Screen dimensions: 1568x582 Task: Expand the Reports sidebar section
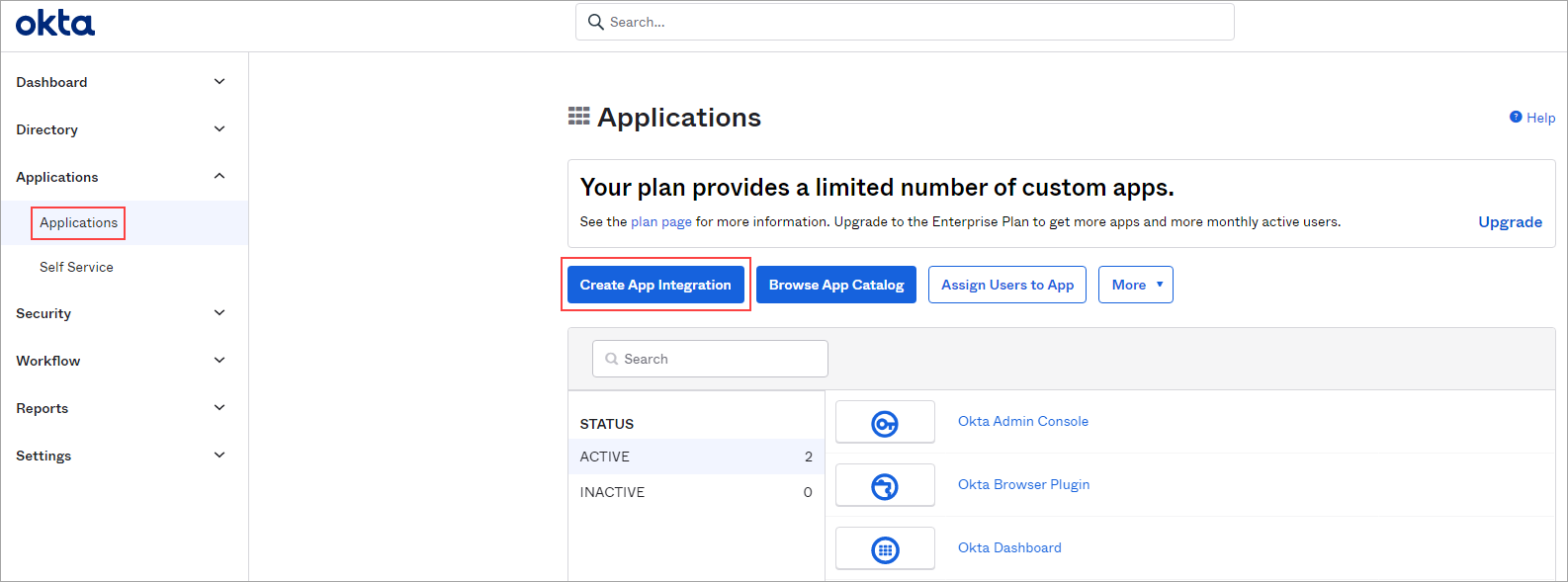tap(219, 408)
